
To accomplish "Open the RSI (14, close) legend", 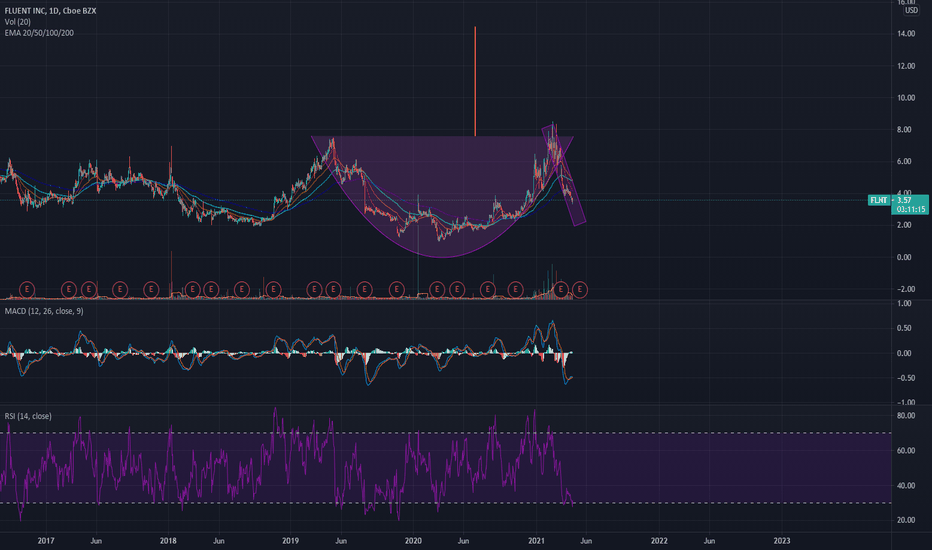I will click(x=28, y=416).
